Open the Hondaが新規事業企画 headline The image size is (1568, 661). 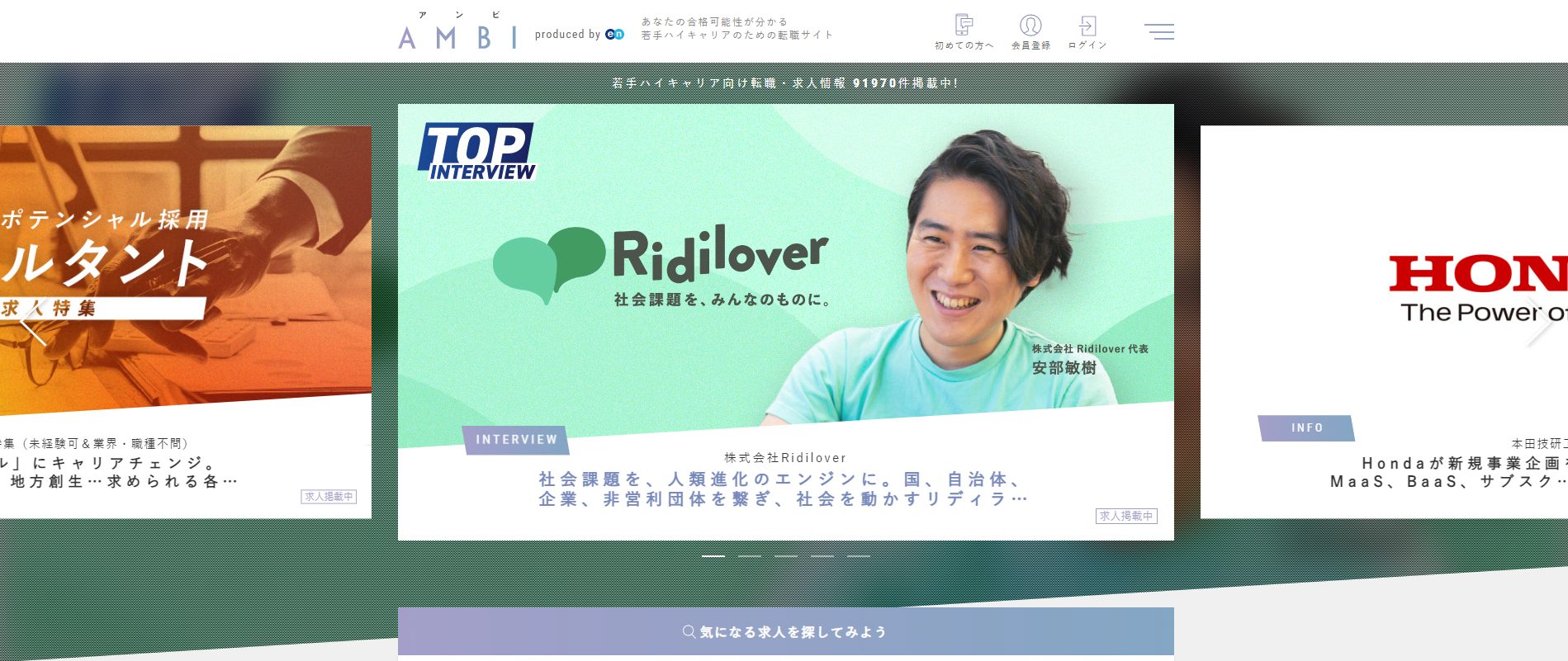1449,472
